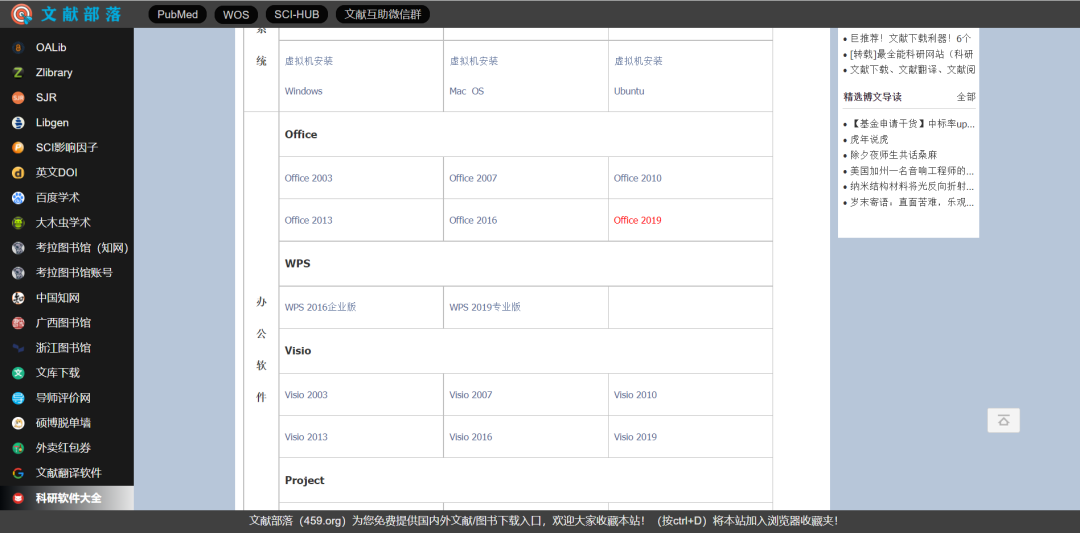1080x533 pixels.
Task: Open the Visio 2019 link
Action: pyautogui.click(x=636, y=437)
